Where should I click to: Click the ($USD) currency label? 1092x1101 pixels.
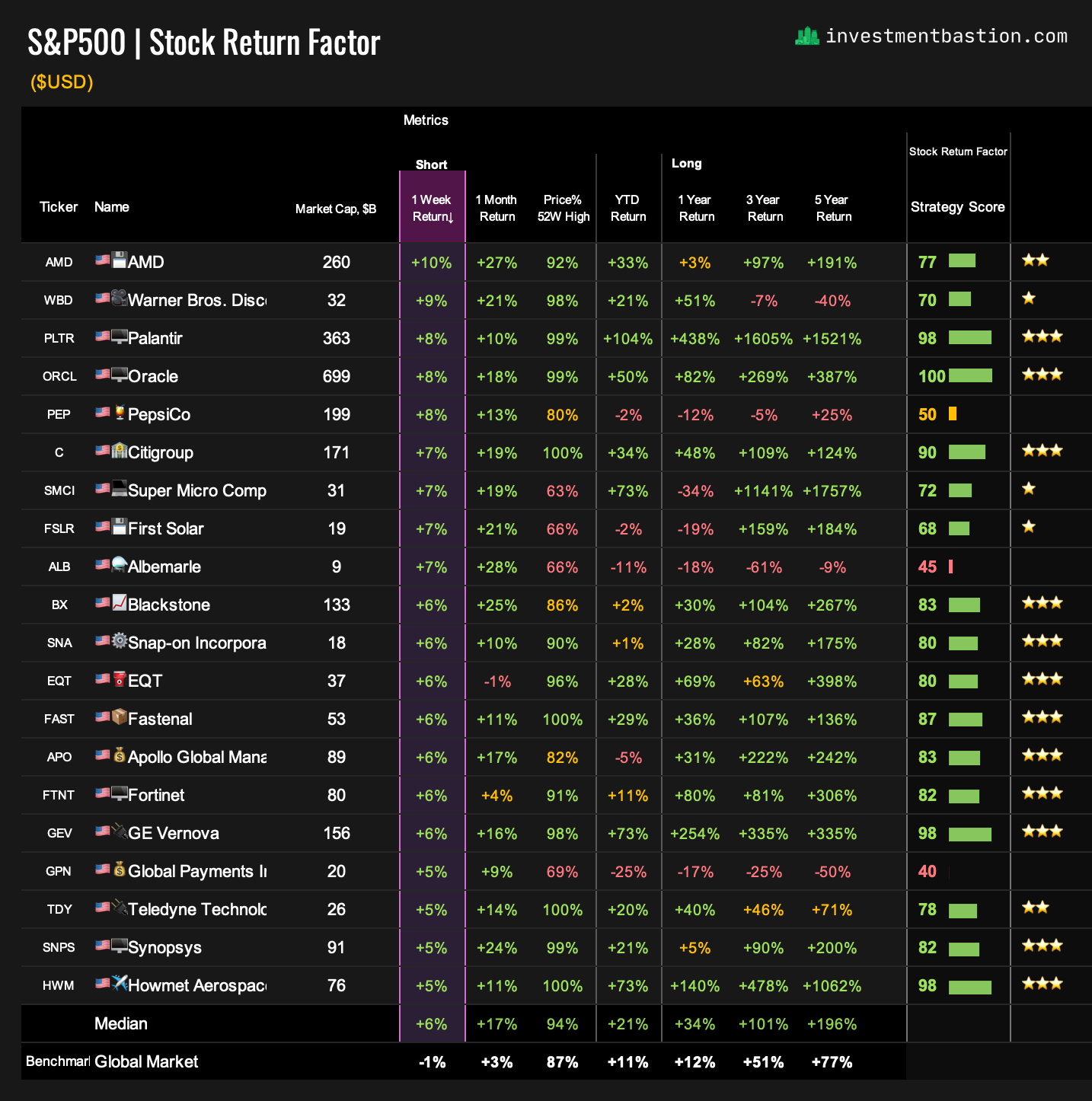pyautogui.click(x=62, y=81)
